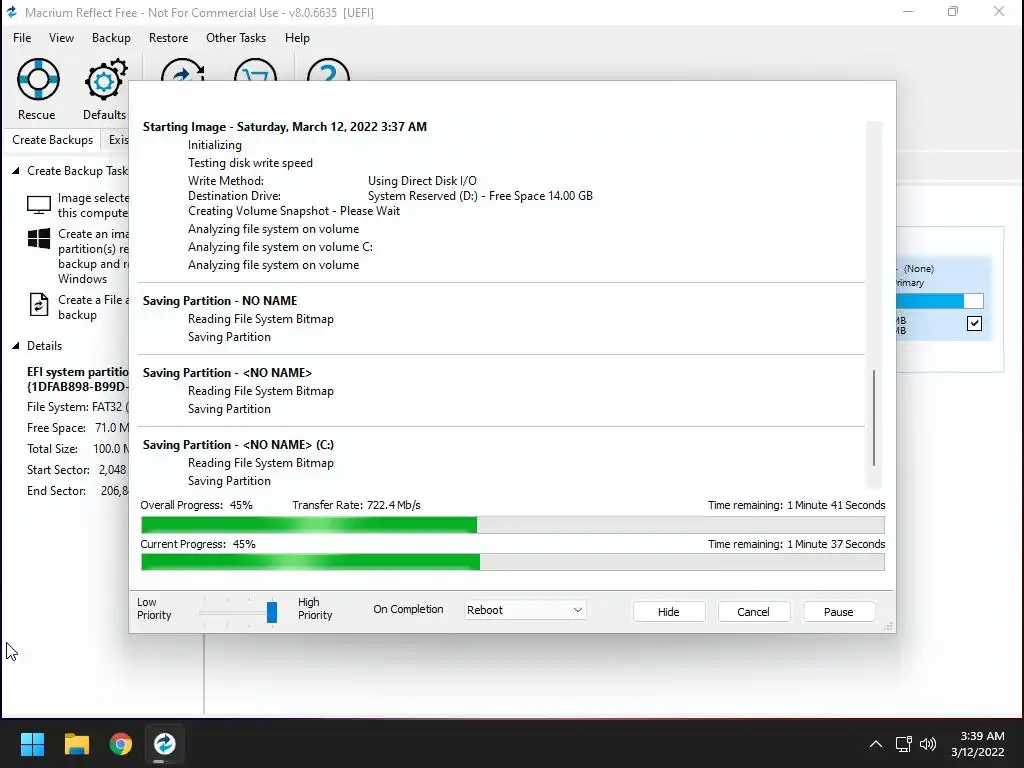Cancel the running image backup

click(754, 612)
